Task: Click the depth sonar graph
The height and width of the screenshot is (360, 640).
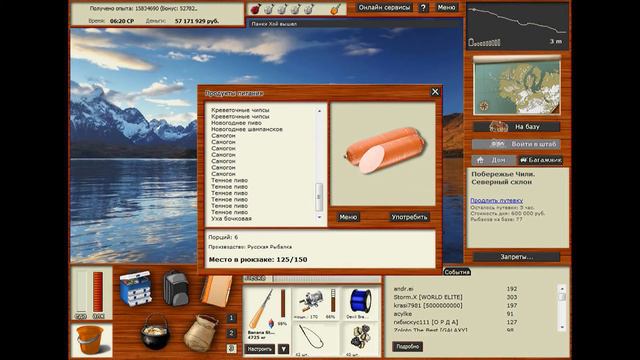Action: point(517,27)
